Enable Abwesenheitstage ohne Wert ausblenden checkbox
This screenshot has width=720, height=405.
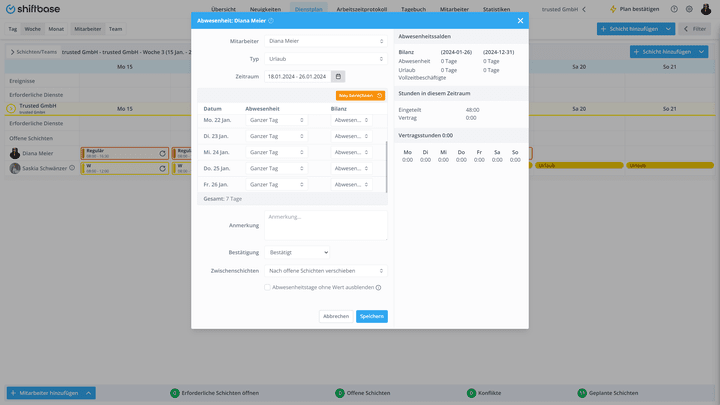coord(267,287)
